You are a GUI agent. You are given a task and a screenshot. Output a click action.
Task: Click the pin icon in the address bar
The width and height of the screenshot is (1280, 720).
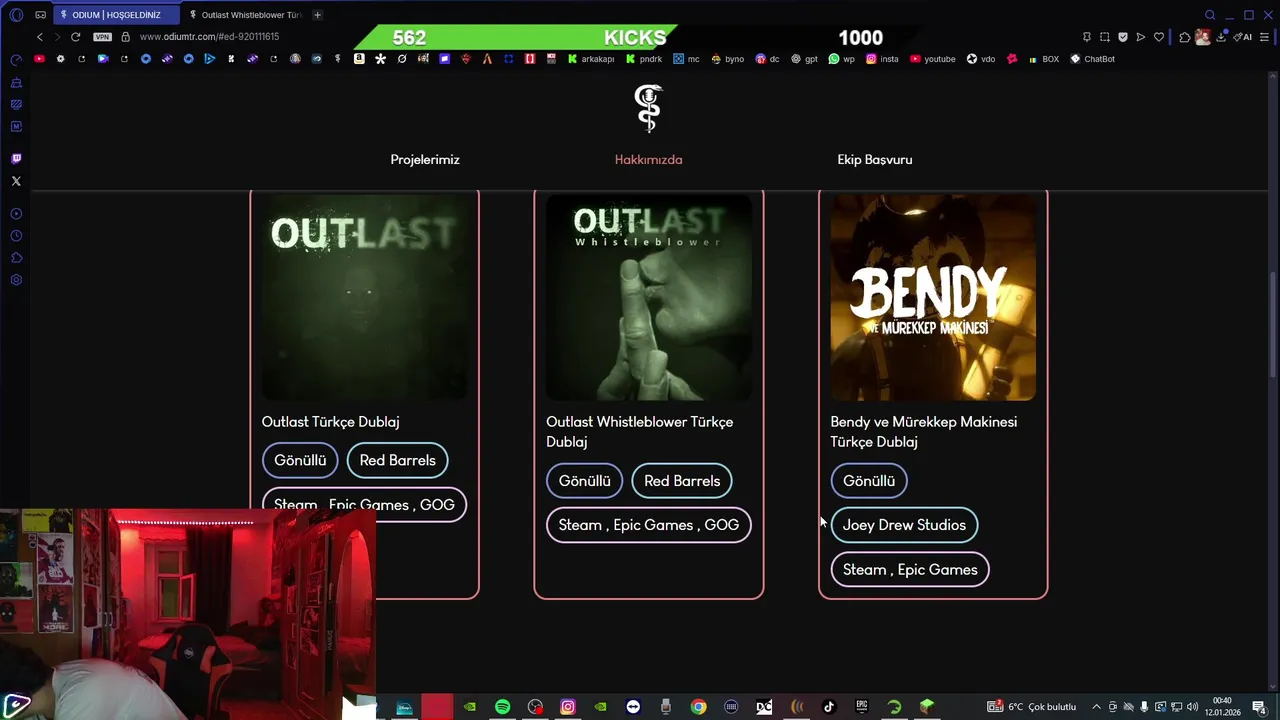(1087, 37)
